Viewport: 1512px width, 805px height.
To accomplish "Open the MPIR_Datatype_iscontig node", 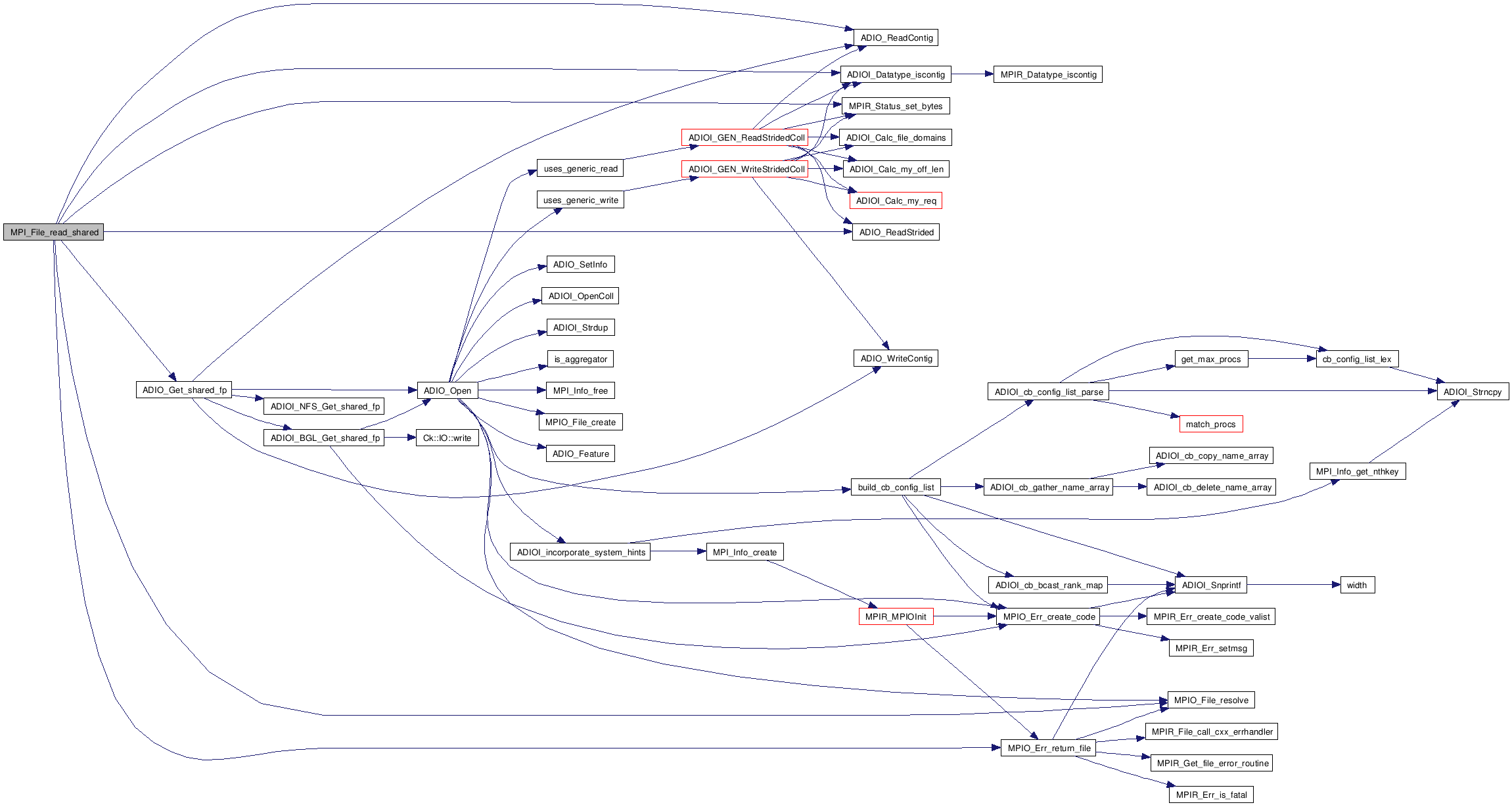I will pos(1047,74).
